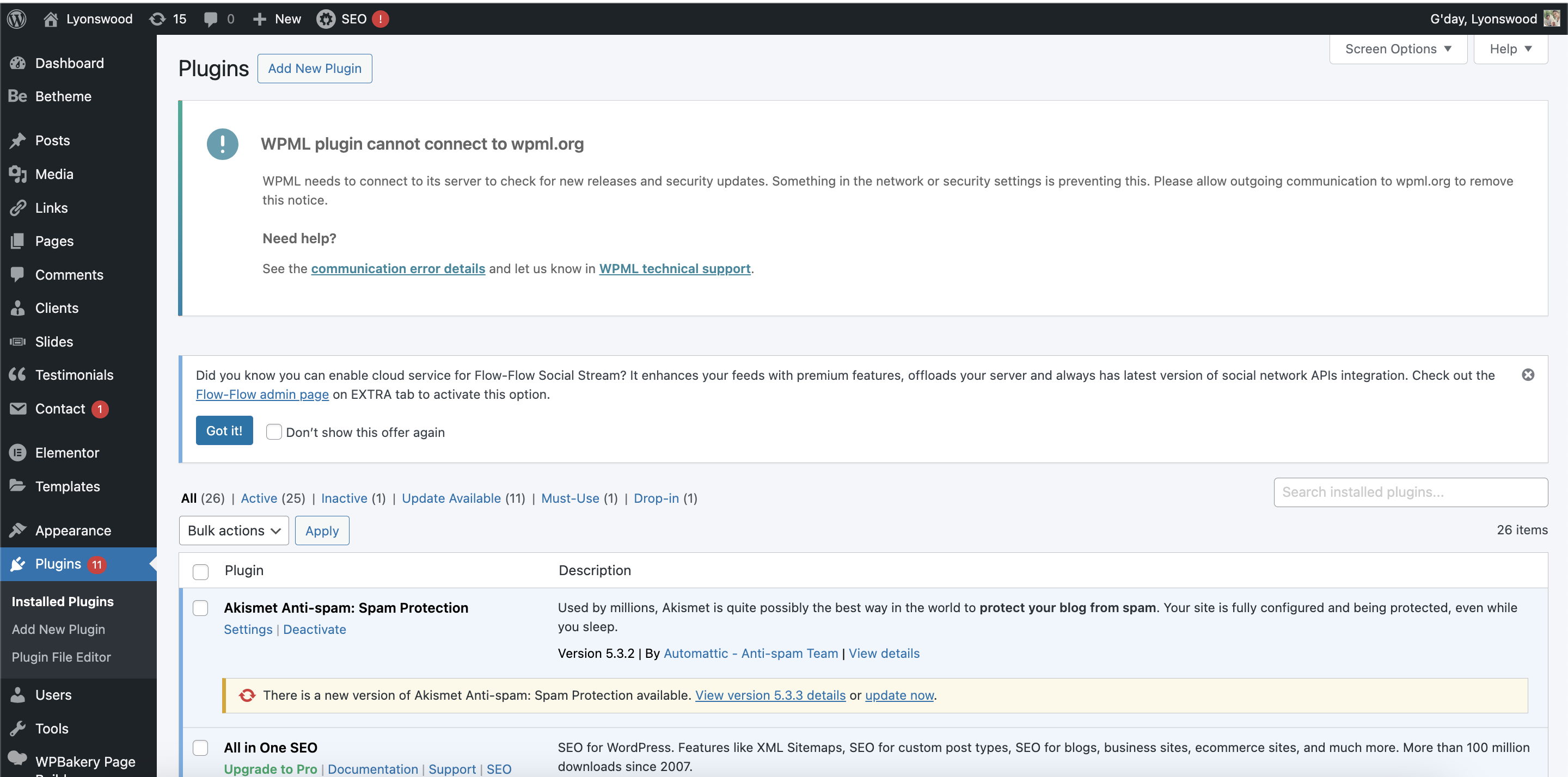Filter plugins by Inactive
The width and height of the screenshot is (1568, 777).
[345, 498]
